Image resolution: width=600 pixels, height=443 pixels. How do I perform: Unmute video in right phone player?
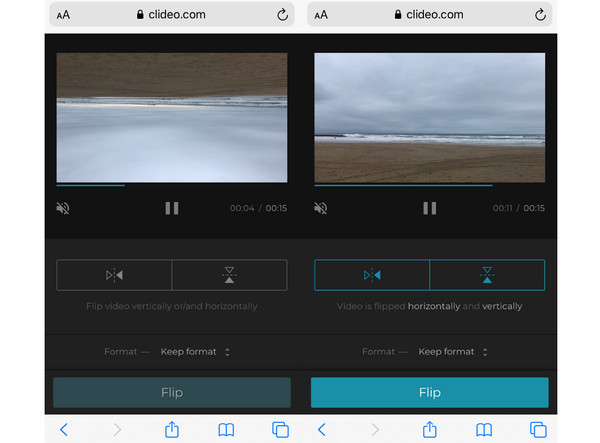321,208
